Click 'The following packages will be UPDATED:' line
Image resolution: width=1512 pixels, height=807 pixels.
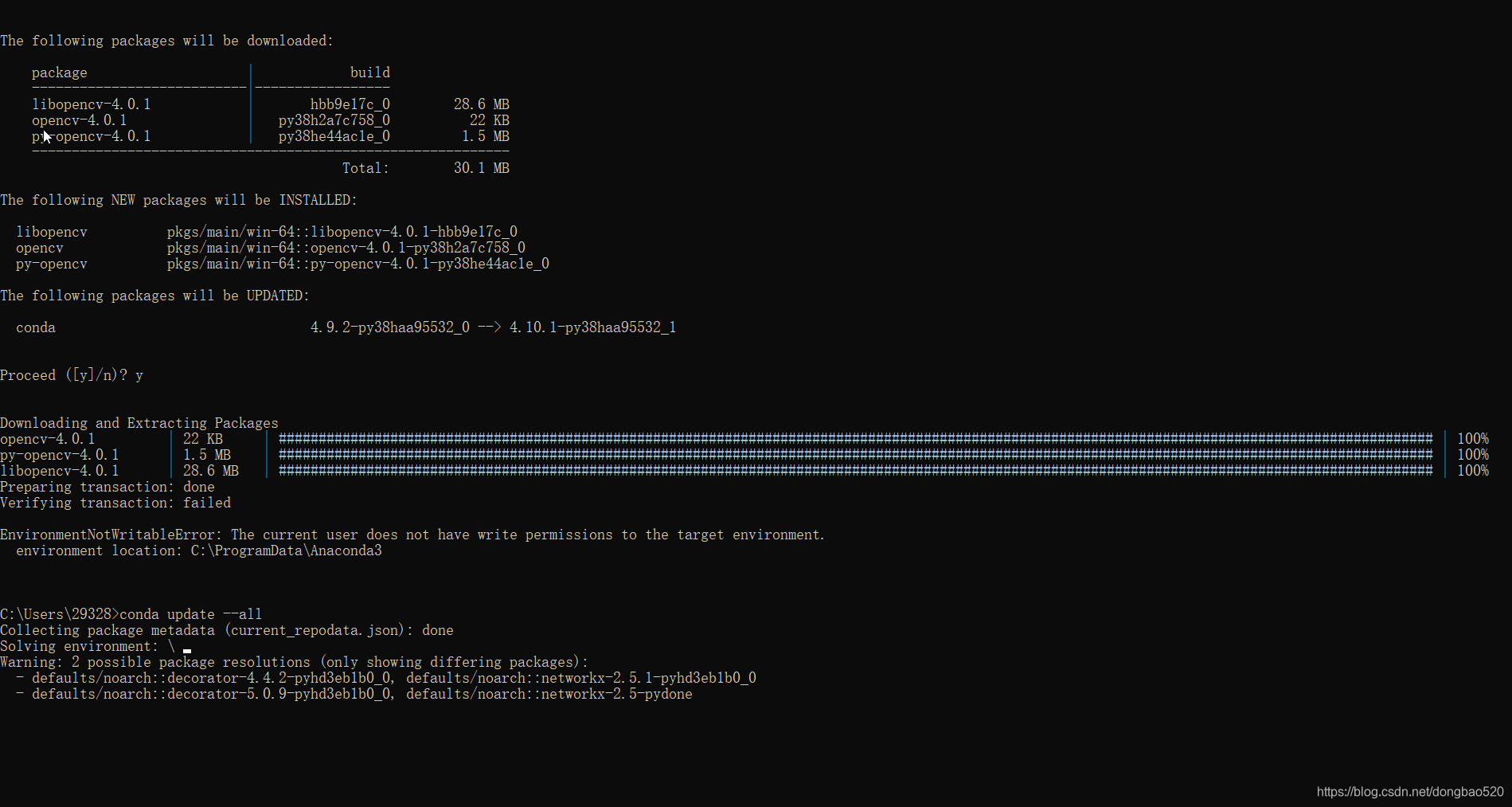click(x=155, y=296)
